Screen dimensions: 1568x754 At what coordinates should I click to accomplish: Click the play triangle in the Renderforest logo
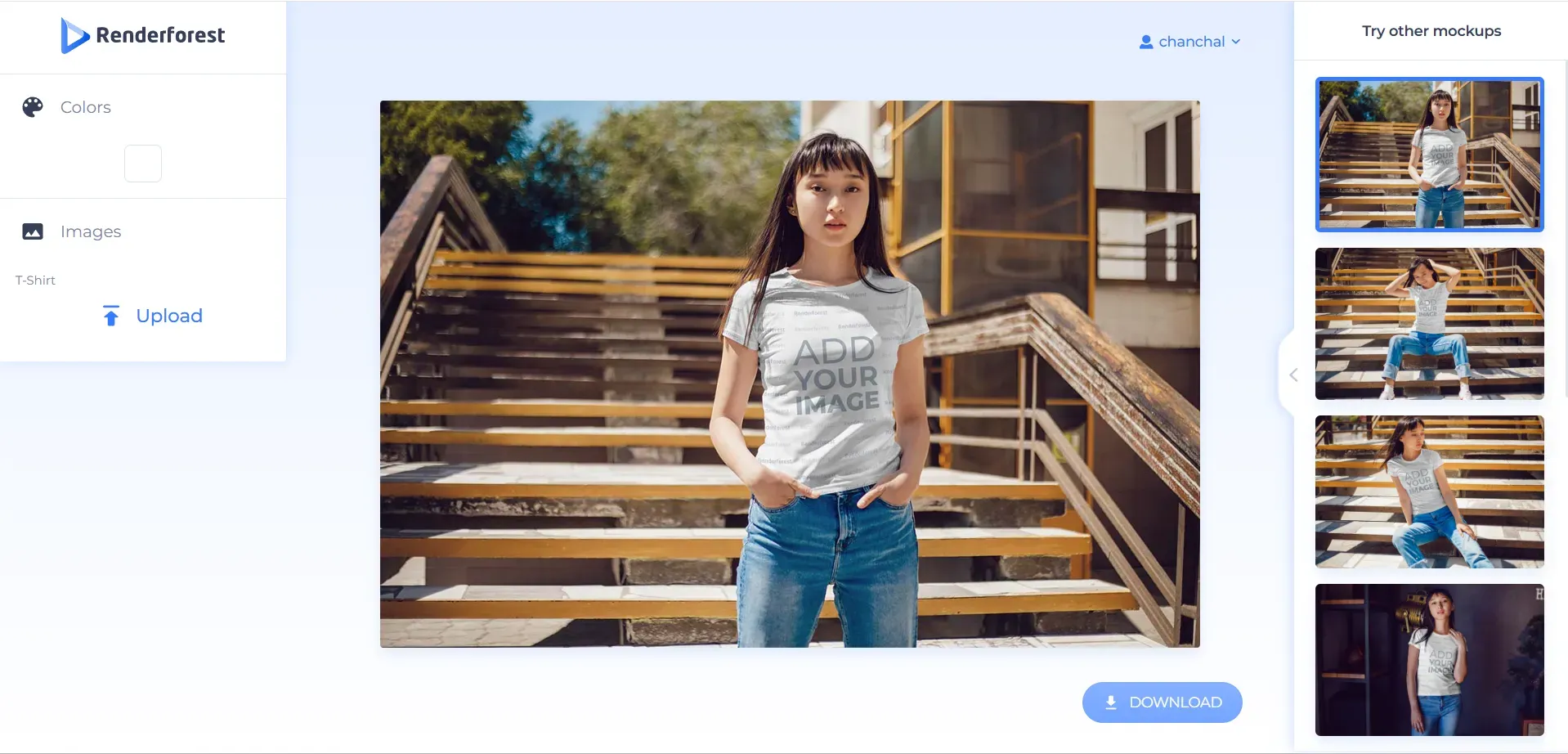click(74, 34)
